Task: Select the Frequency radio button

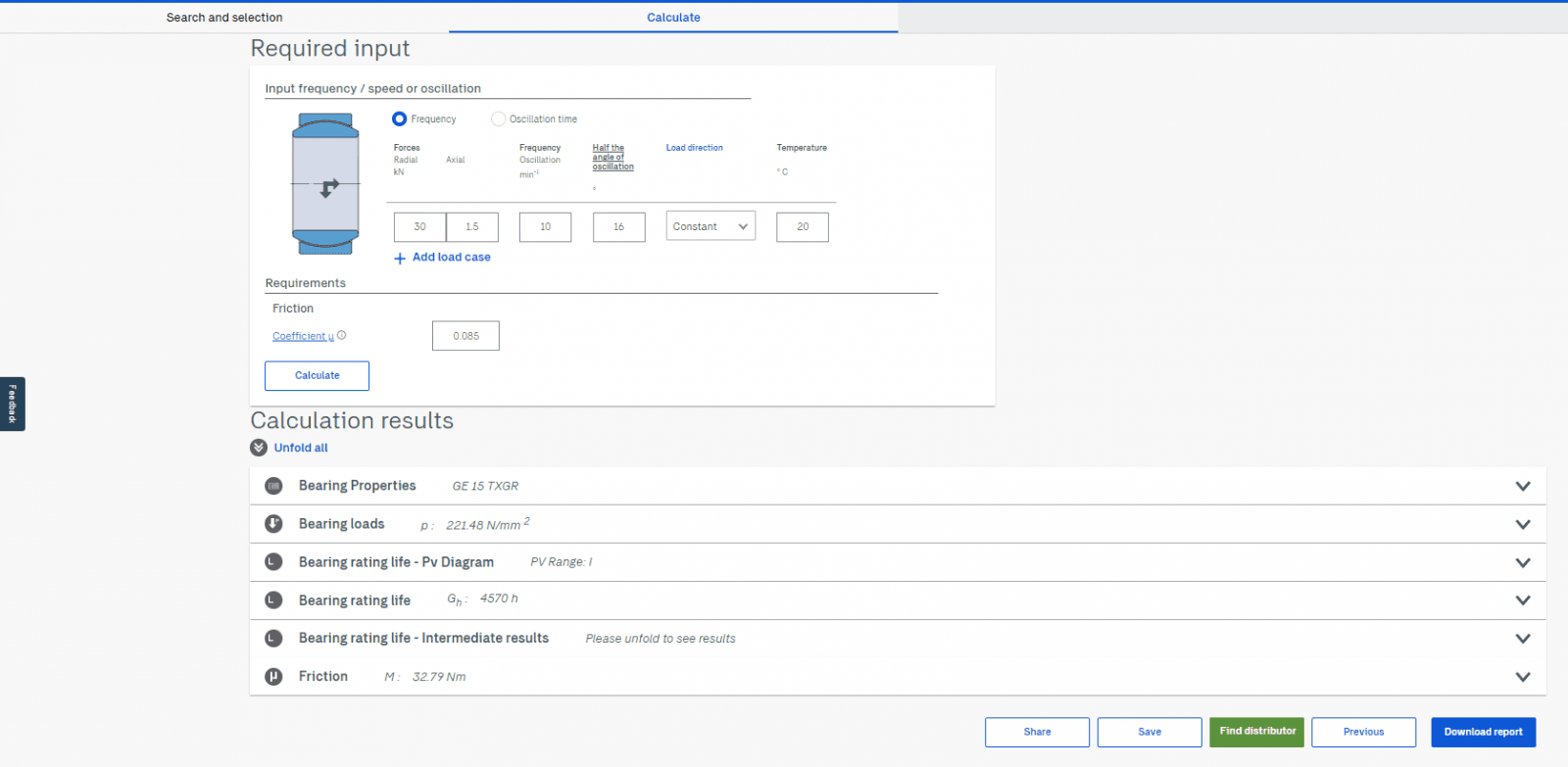Action: [x=400, y=119]
